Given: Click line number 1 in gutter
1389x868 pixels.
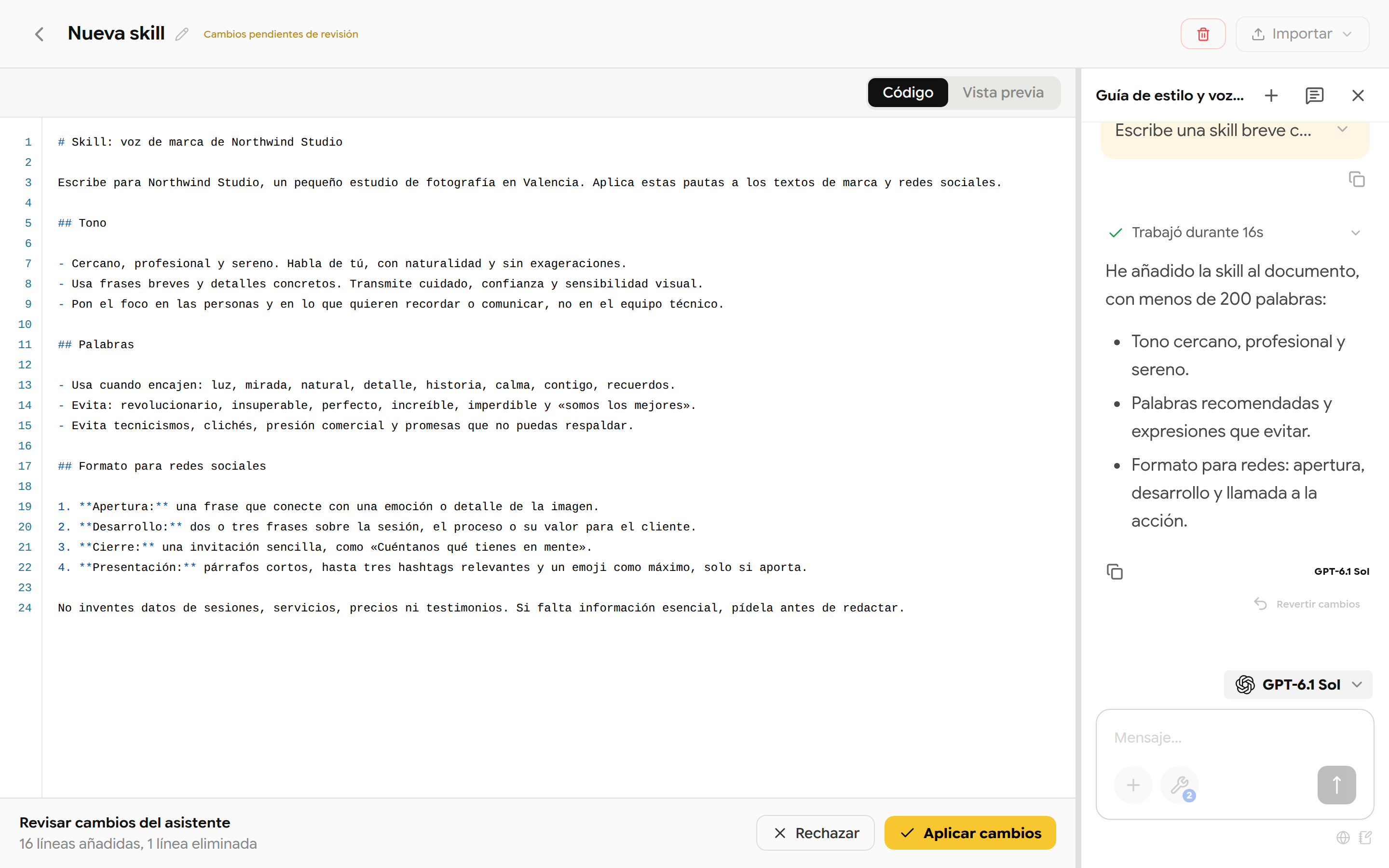Looking at the screenshot, I should 28,142.
